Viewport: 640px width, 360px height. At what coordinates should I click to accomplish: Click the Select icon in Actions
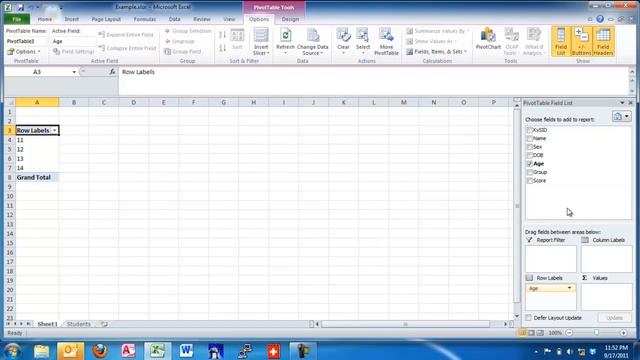[x=362, y=36]
